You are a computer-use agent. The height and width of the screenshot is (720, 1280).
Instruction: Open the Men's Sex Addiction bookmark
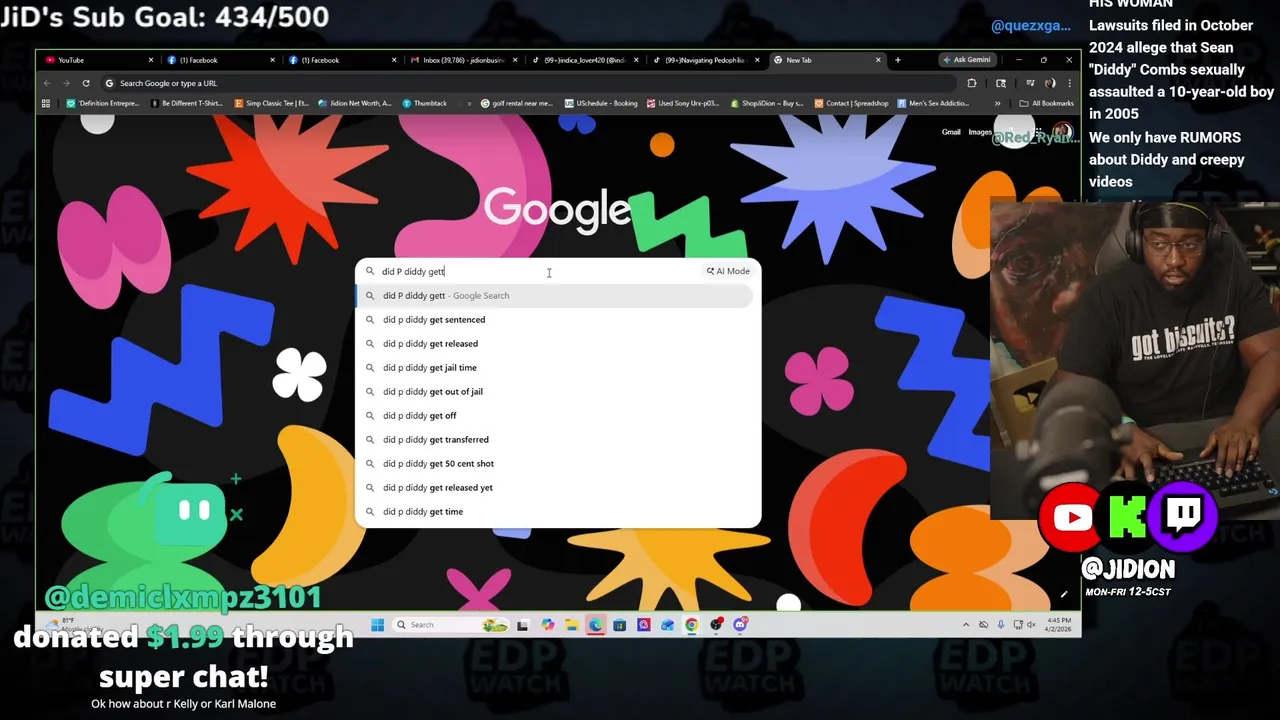[x=933, y=103]
